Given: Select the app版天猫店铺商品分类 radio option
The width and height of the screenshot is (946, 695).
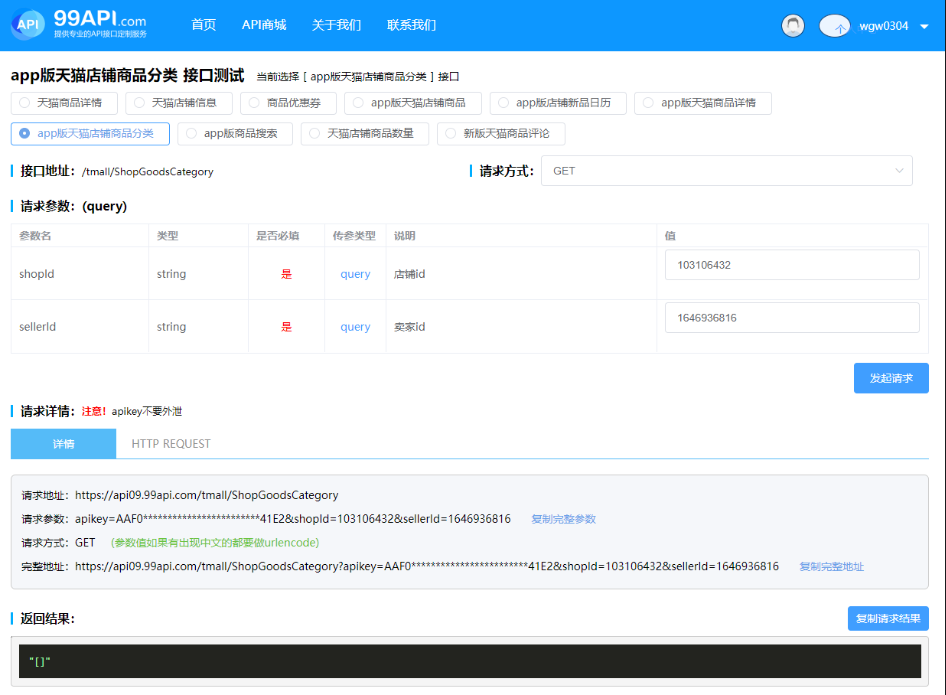Looking at the screenshot, I should pyautogui.click(x=90, y=133).
